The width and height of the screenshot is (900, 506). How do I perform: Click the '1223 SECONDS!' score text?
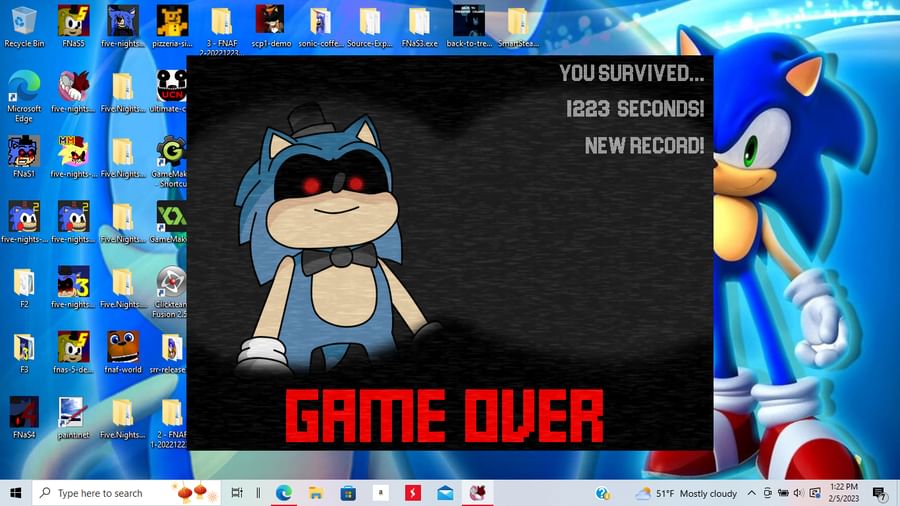click(x=635, y=108)
